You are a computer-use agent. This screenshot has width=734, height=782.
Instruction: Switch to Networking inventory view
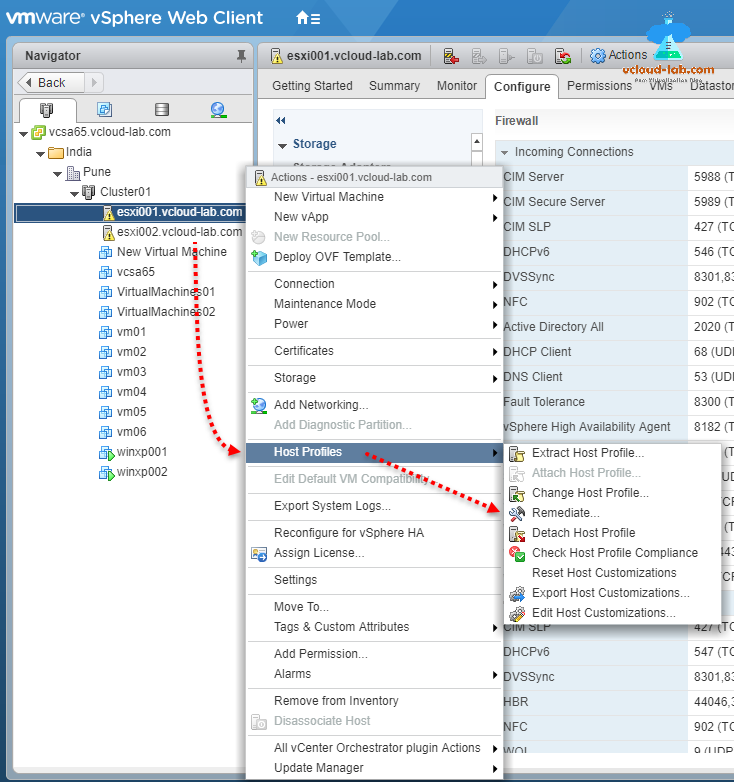218,110
